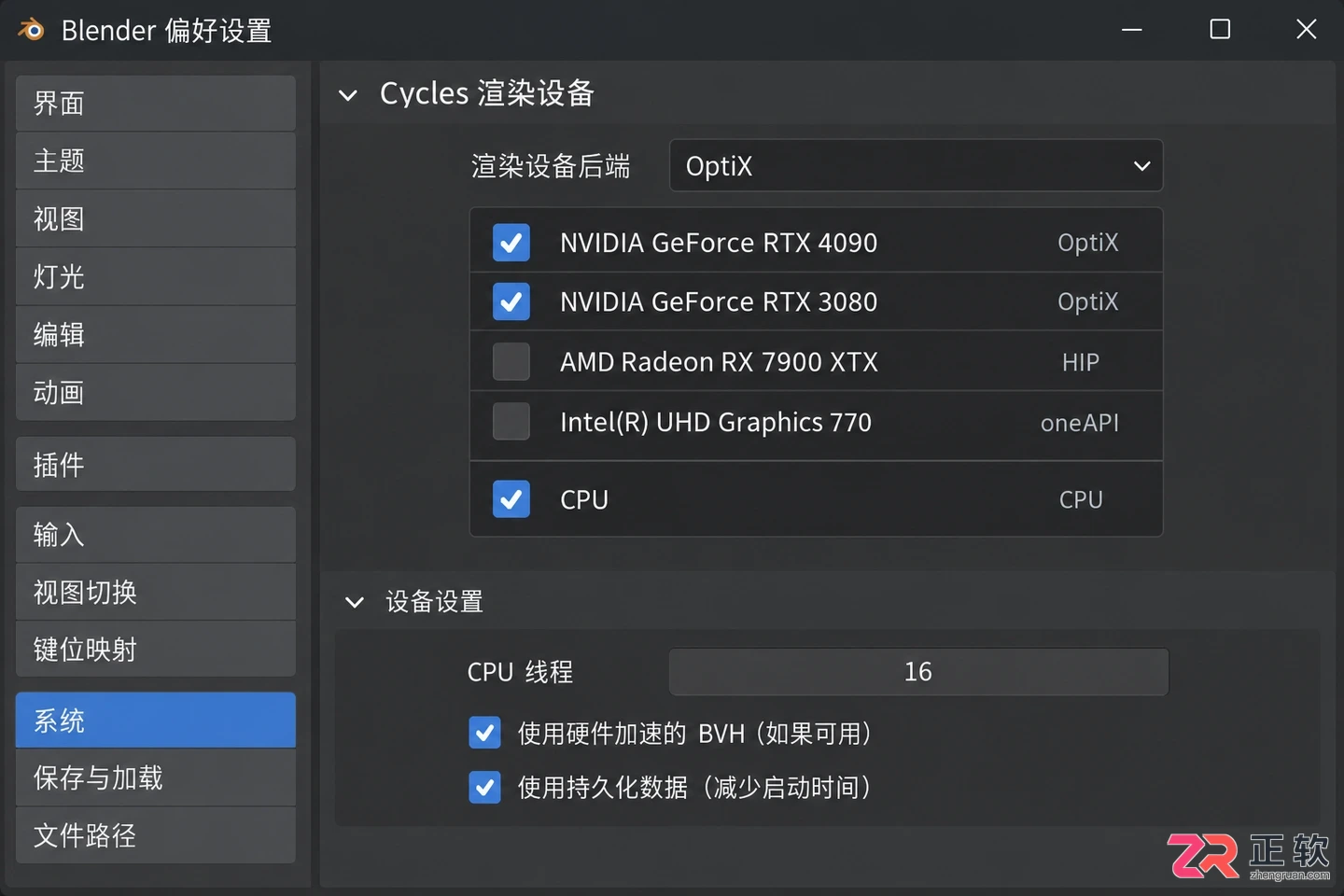Uncheck NVIDIA GeForce RTX 3080 device
1344x896 pixels.
pos(511,301)
